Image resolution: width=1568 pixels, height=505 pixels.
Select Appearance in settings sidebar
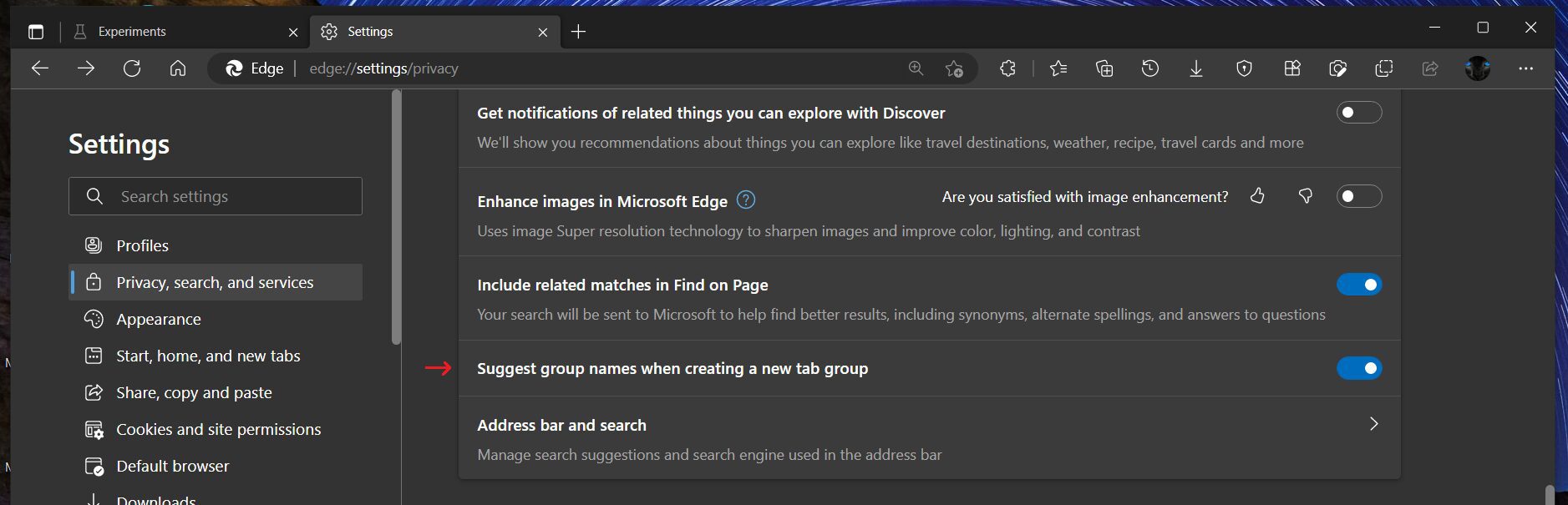[x=159, y=319]
